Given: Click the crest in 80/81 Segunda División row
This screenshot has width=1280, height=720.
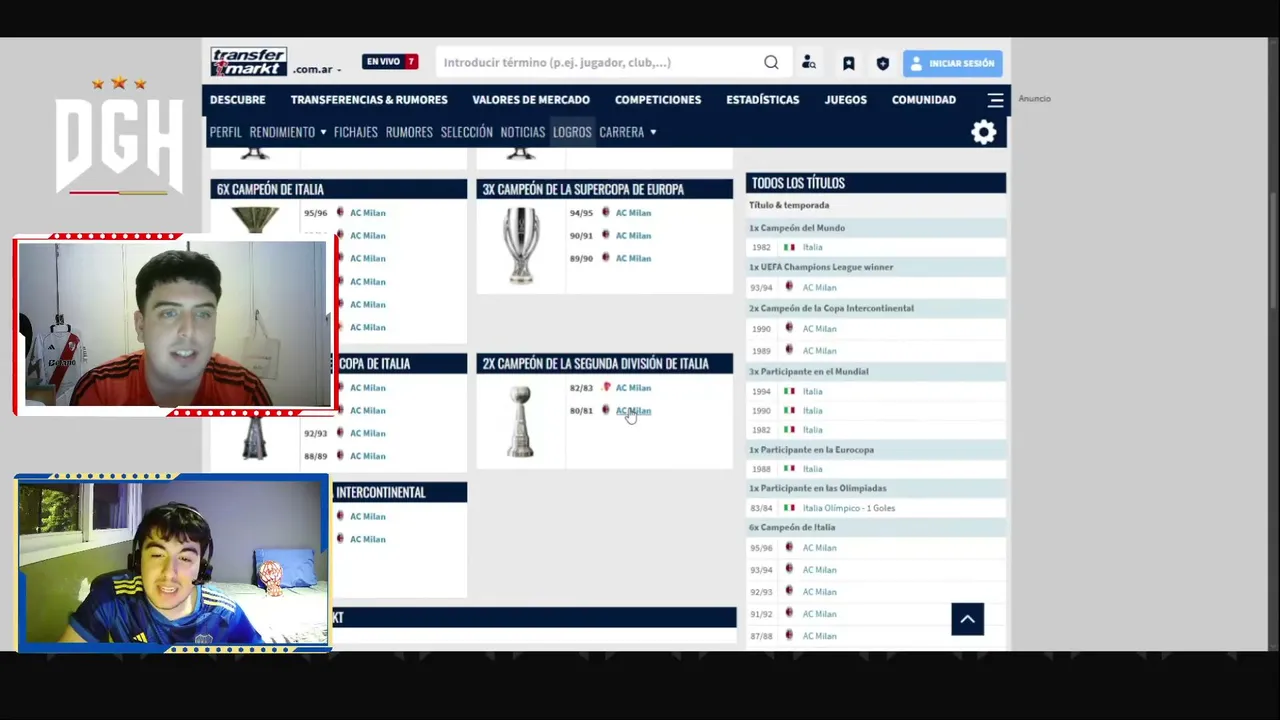Looking at the screenshot, I should coord(605,410).
